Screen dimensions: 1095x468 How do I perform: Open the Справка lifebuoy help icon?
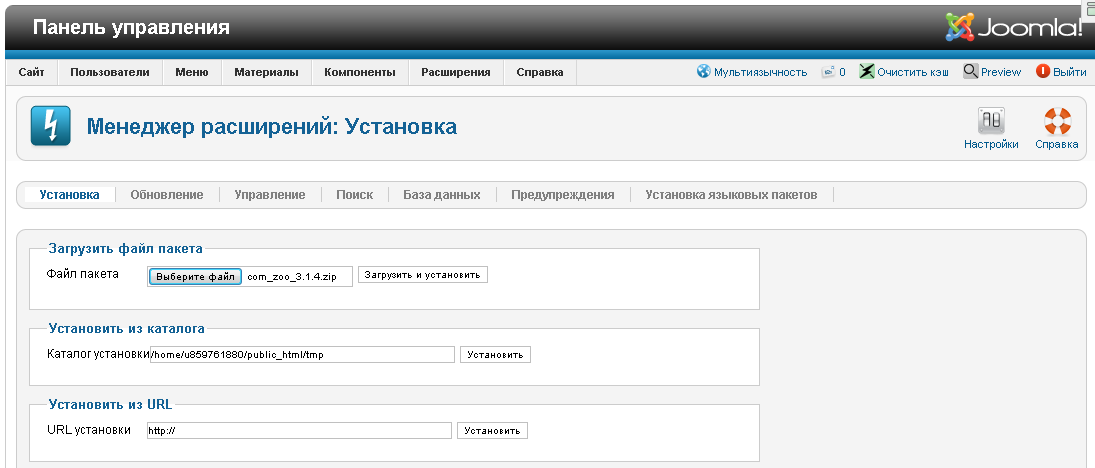(x=1057, y=122)
